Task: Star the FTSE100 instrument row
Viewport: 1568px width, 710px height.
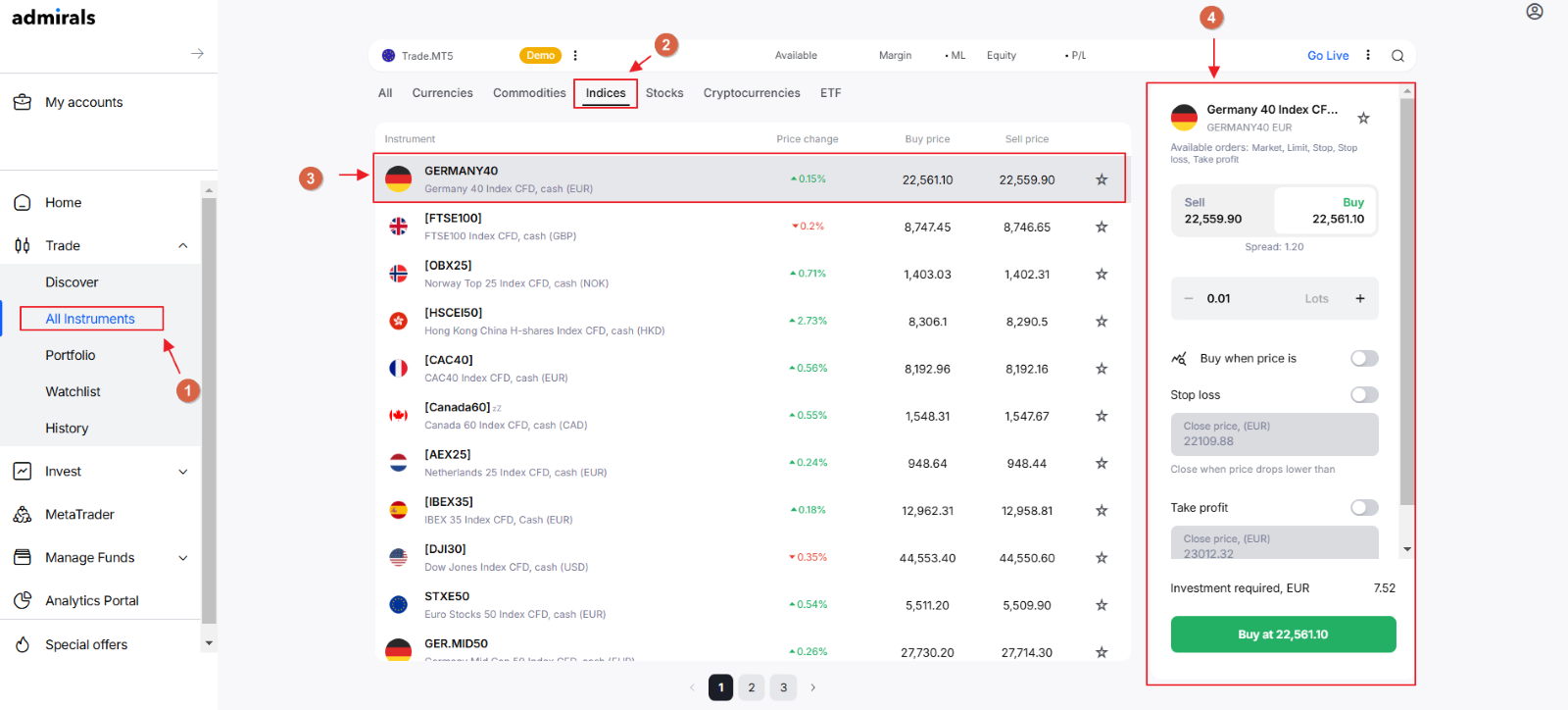Action: pos(1102,227)
